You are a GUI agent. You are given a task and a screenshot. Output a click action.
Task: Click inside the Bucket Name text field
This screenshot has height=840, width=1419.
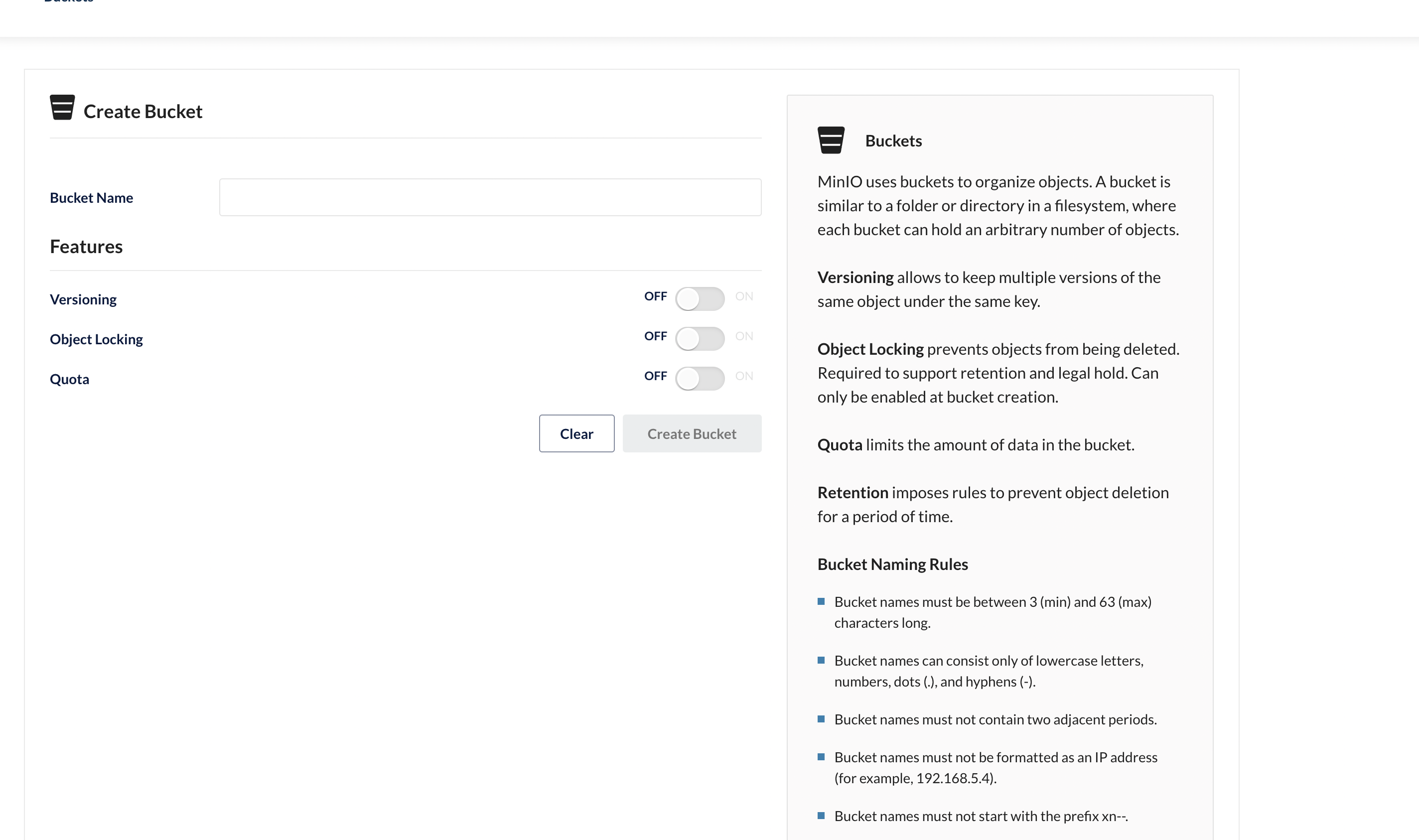[x=490, y=198]
